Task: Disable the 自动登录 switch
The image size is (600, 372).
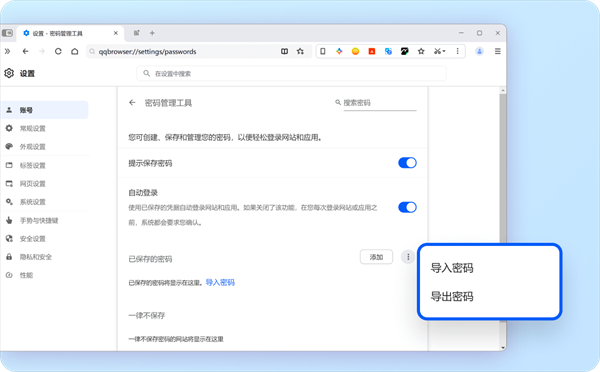Action: pos(407,207)
